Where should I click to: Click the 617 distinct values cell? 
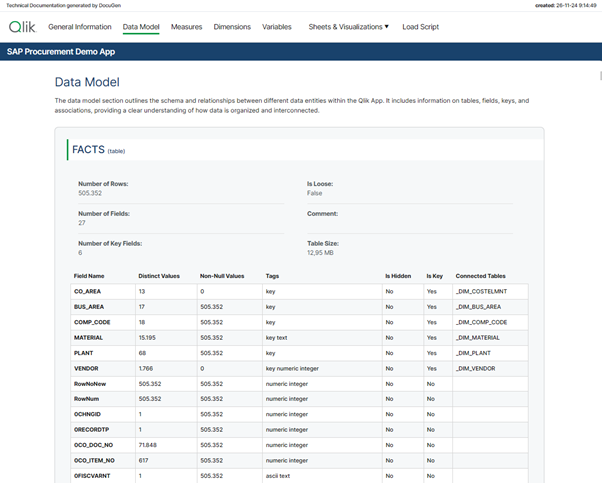click(166, 460)
